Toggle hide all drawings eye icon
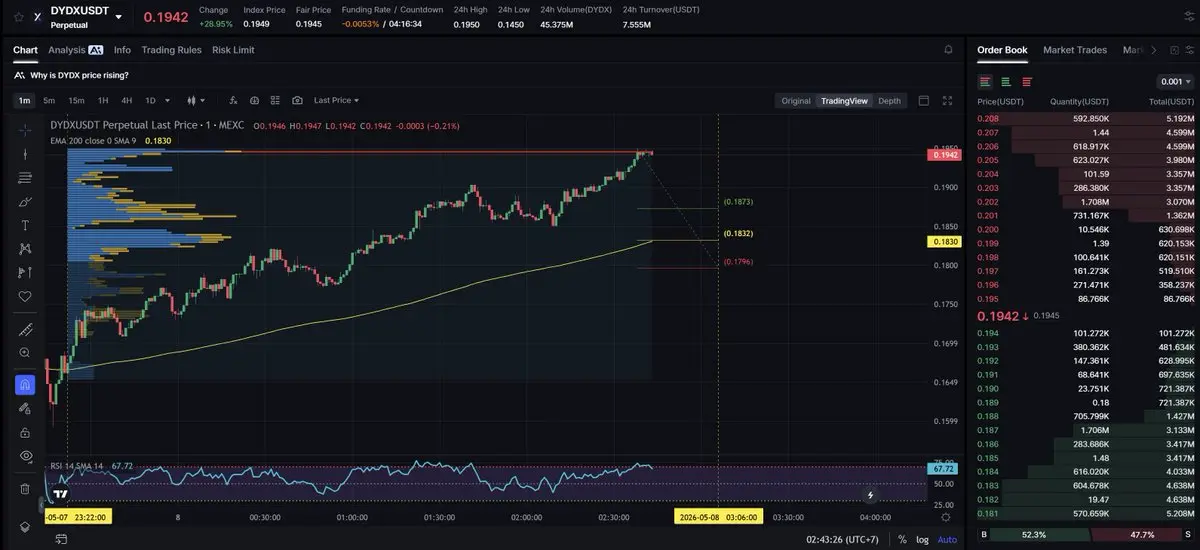The image size is (1200, 550). point(25,456)
